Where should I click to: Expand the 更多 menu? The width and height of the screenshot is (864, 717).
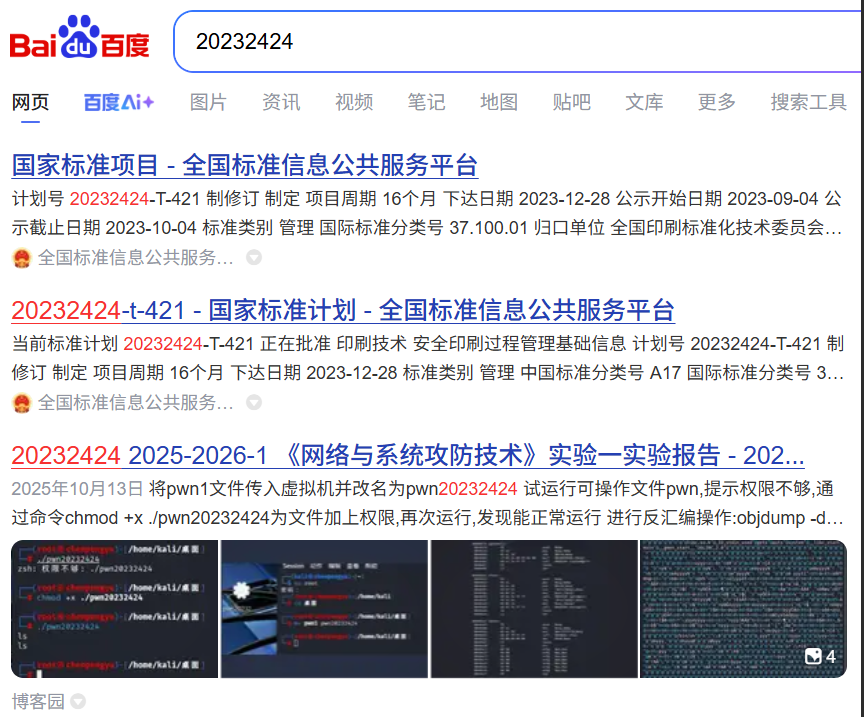(x=717, y=102)
